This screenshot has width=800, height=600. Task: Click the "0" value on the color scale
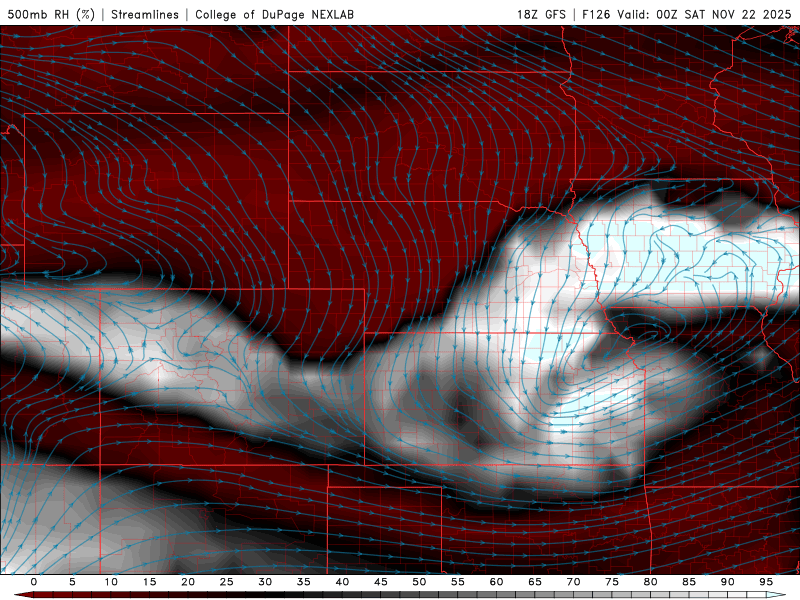34,582
